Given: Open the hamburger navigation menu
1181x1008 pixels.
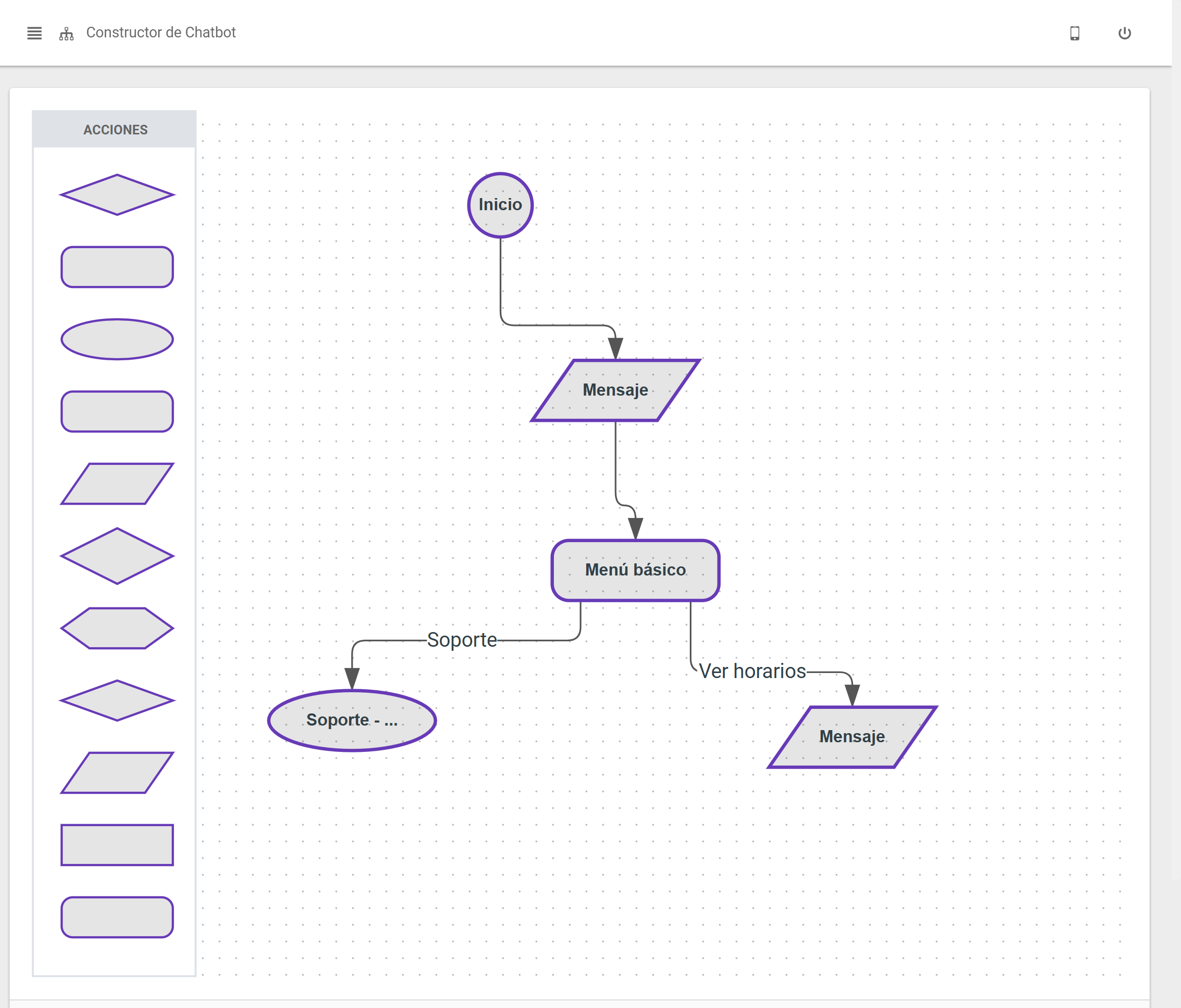Looking at the screenshot, I should click(34, 32).
